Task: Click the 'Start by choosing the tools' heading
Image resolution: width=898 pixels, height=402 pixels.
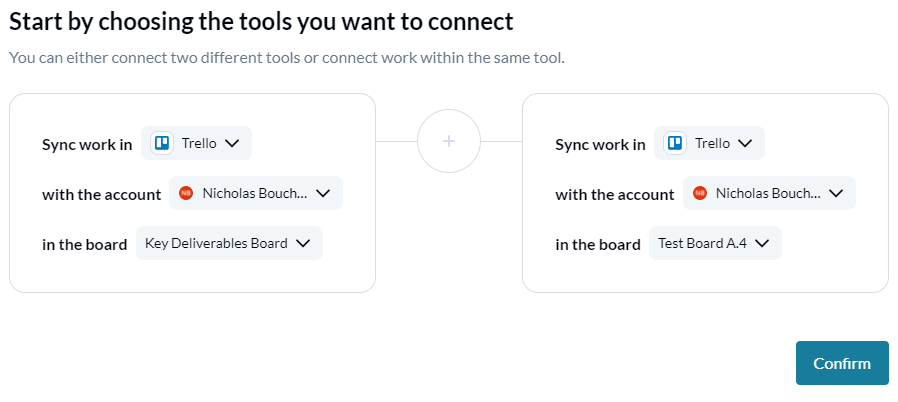Action: [x=261, y=22]
